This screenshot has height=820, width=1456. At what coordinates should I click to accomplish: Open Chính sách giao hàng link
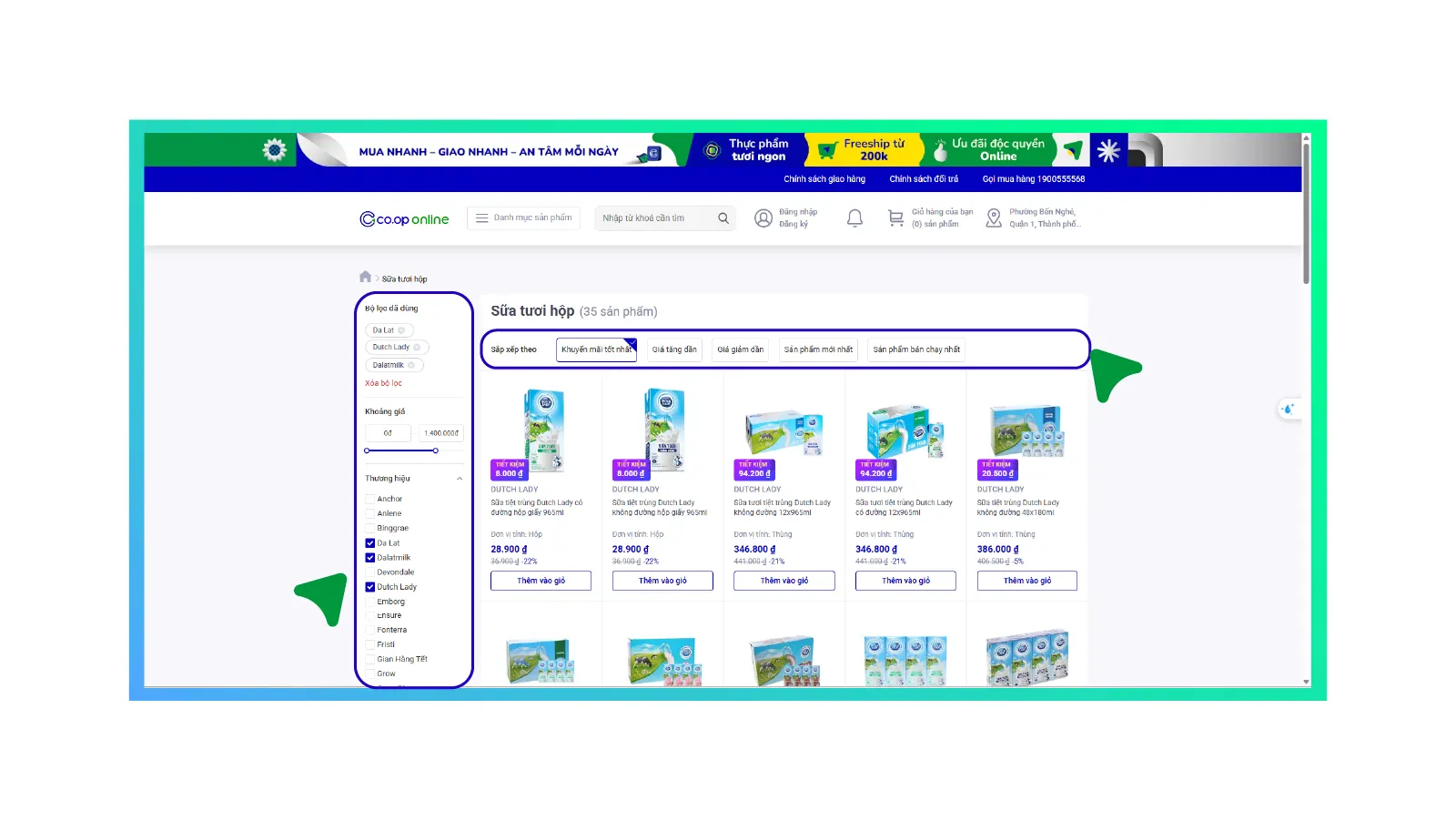coord(824,179)
